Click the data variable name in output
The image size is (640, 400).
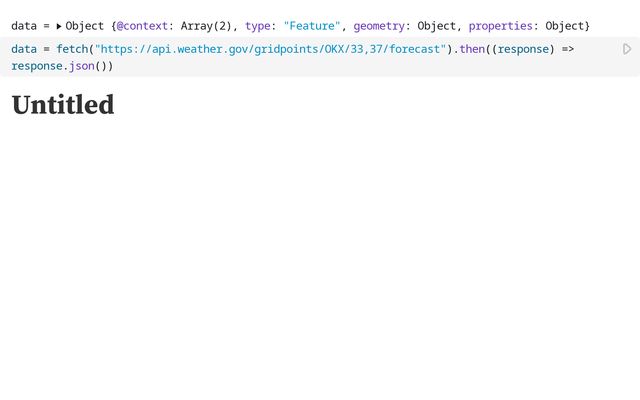click(24, 26)
